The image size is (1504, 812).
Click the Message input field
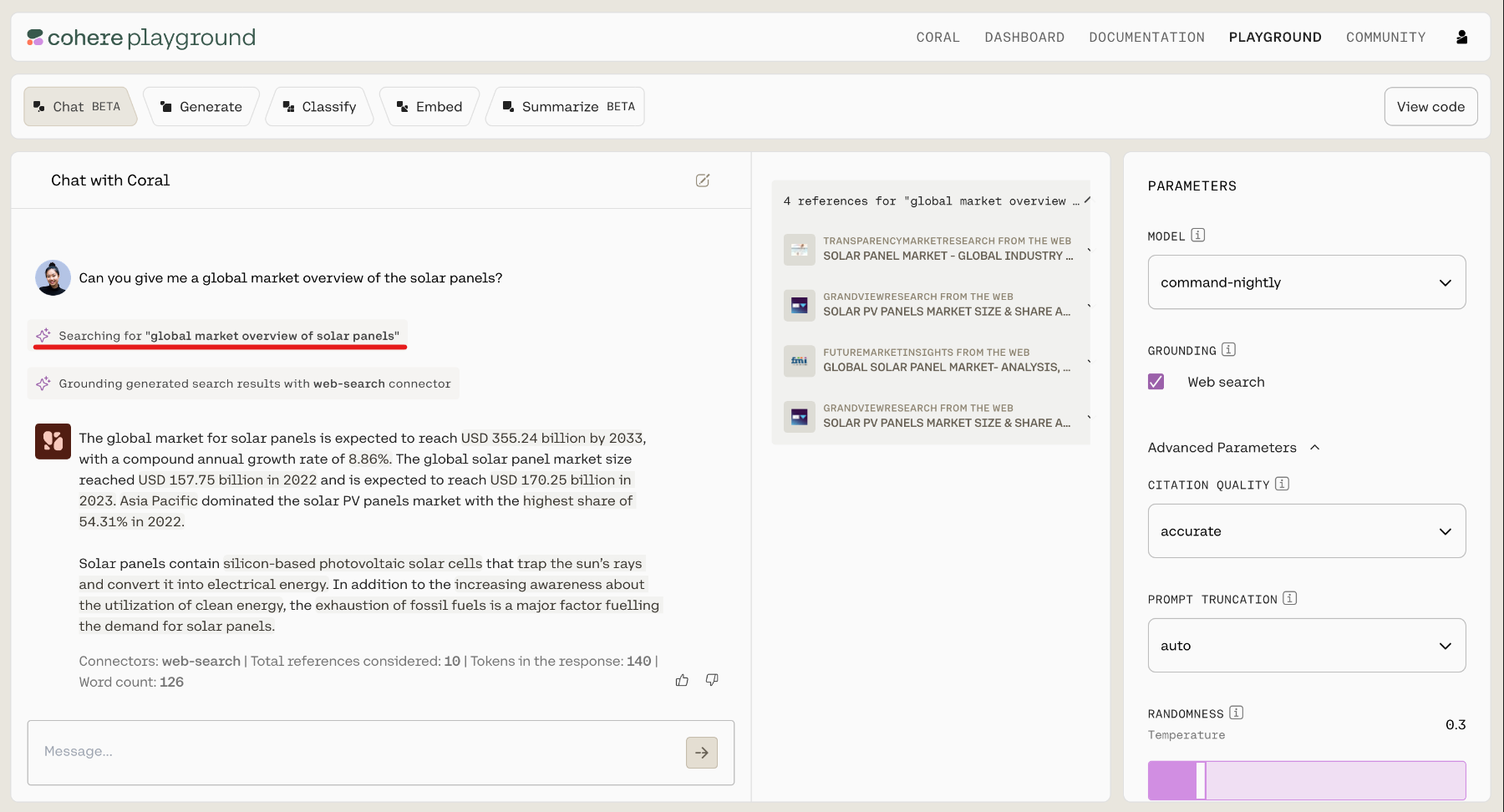(356, 753)
